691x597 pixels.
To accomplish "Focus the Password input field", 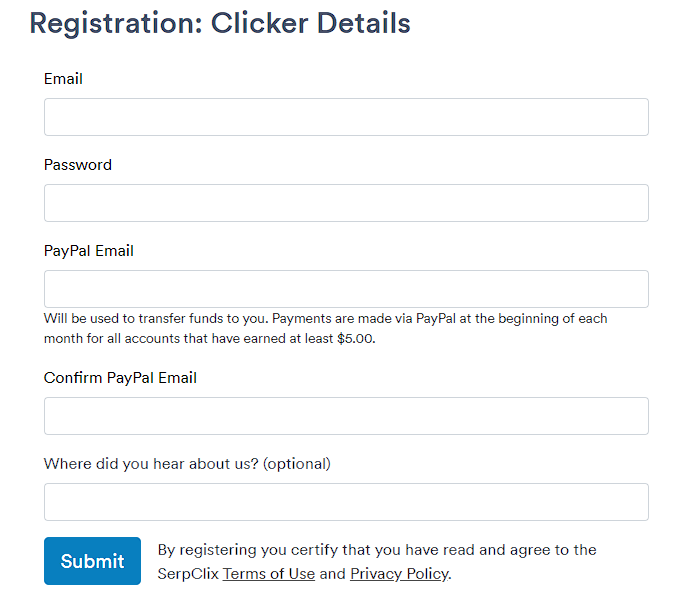I will pyautogui.click(x=346, y=203).
